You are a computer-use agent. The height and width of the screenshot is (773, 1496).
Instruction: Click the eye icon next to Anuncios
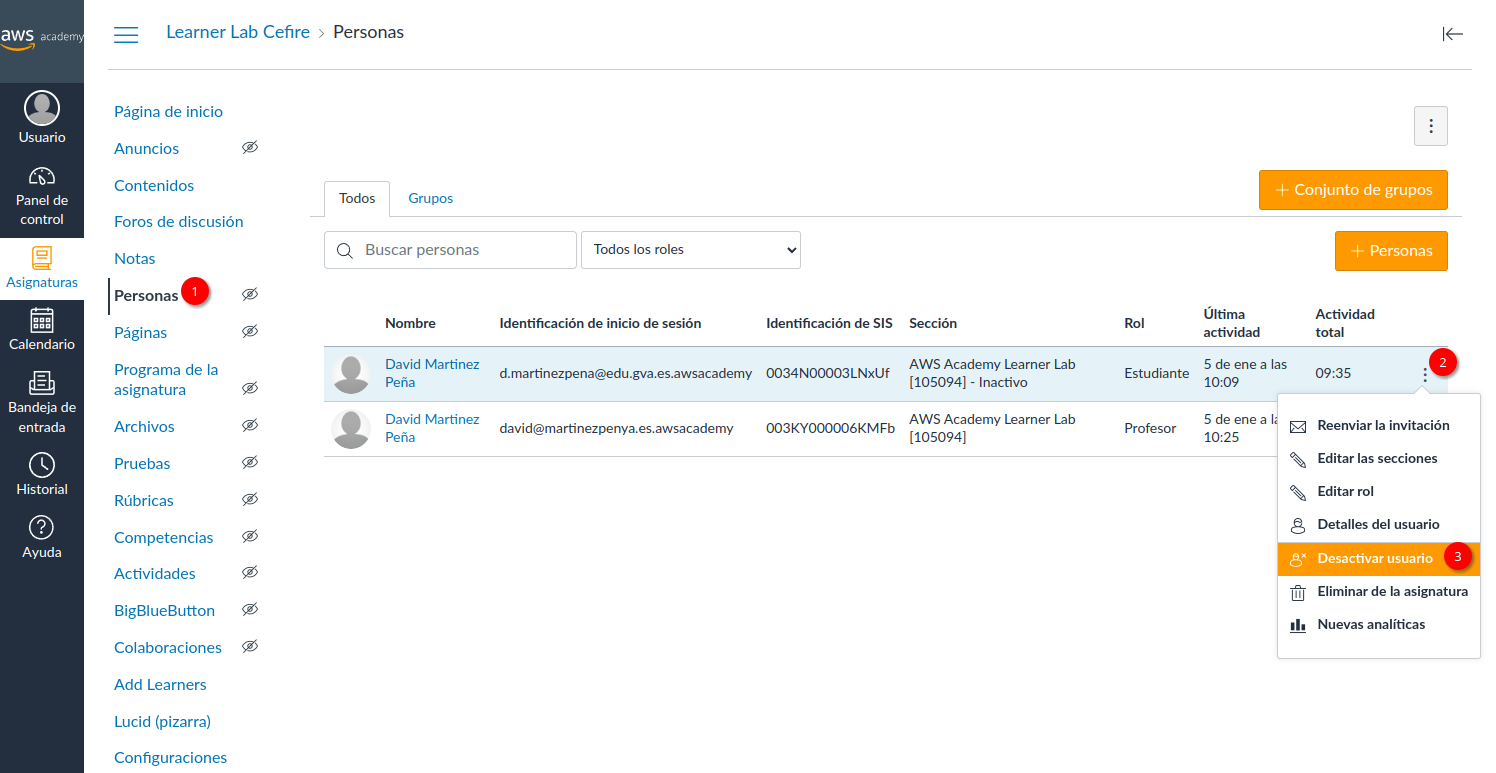[250, 148]
